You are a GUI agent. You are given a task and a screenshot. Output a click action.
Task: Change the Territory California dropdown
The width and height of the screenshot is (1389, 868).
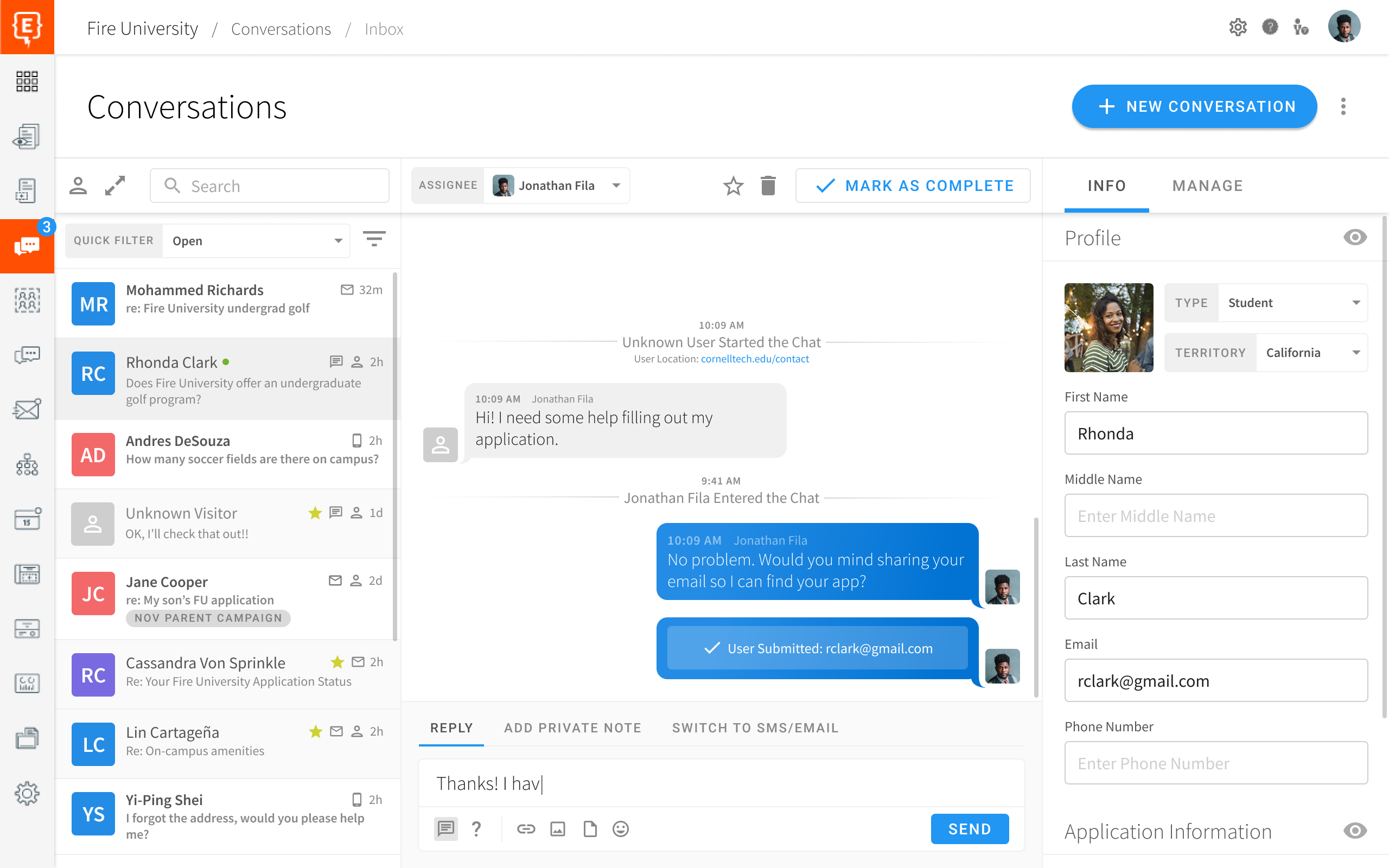tap(1311, 353)
